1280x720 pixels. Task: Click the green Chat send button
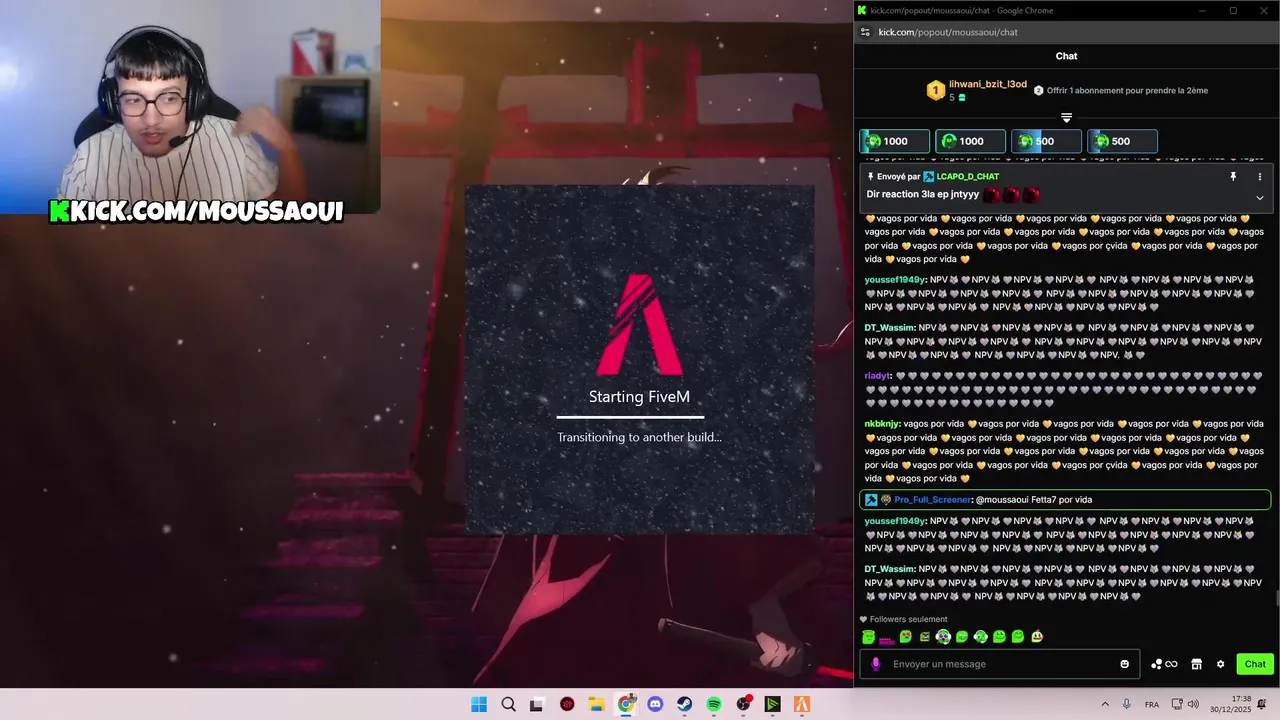pyautogui.click(x=1255, y=664)
